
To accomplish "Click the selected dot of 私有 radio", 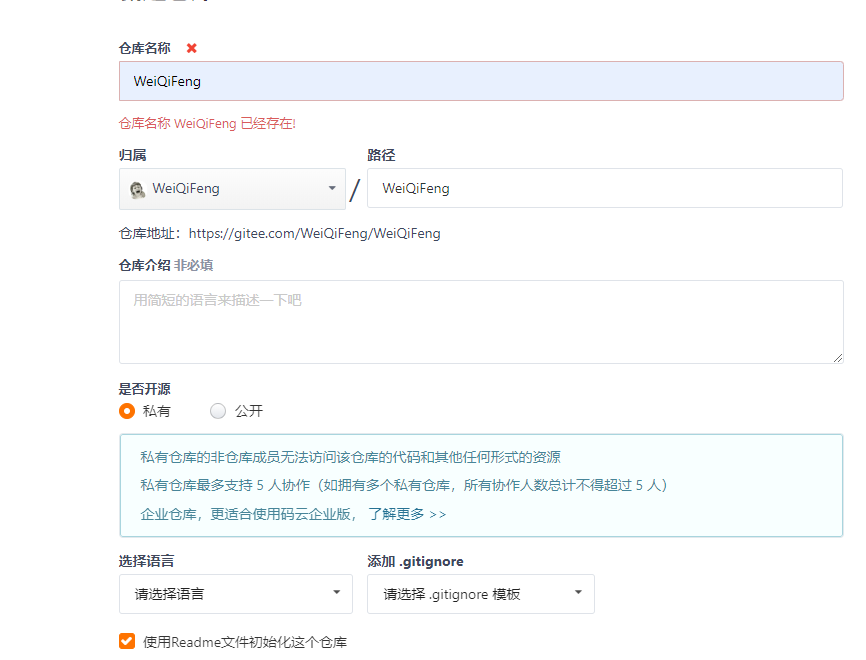I will [x=127, y=411].
